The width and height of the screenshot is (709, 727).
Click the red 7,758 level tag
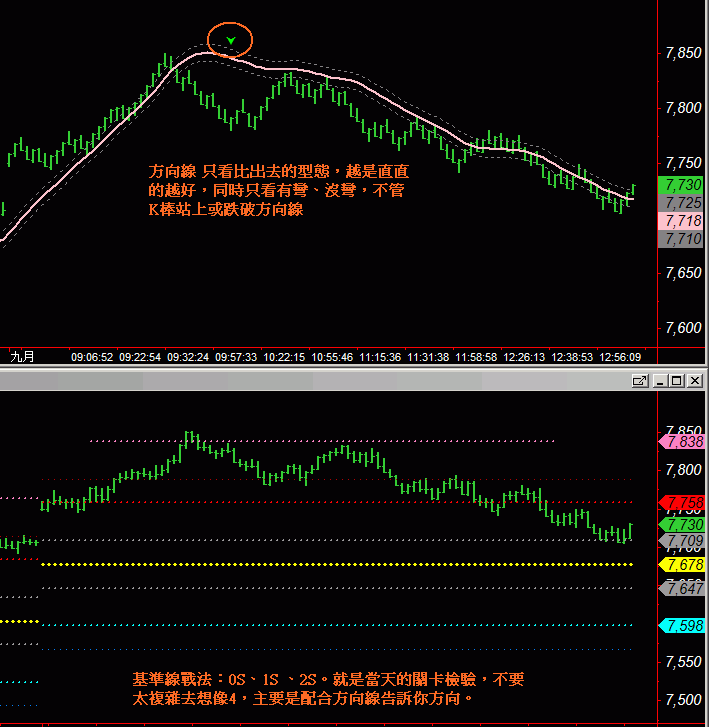point(682,502)
